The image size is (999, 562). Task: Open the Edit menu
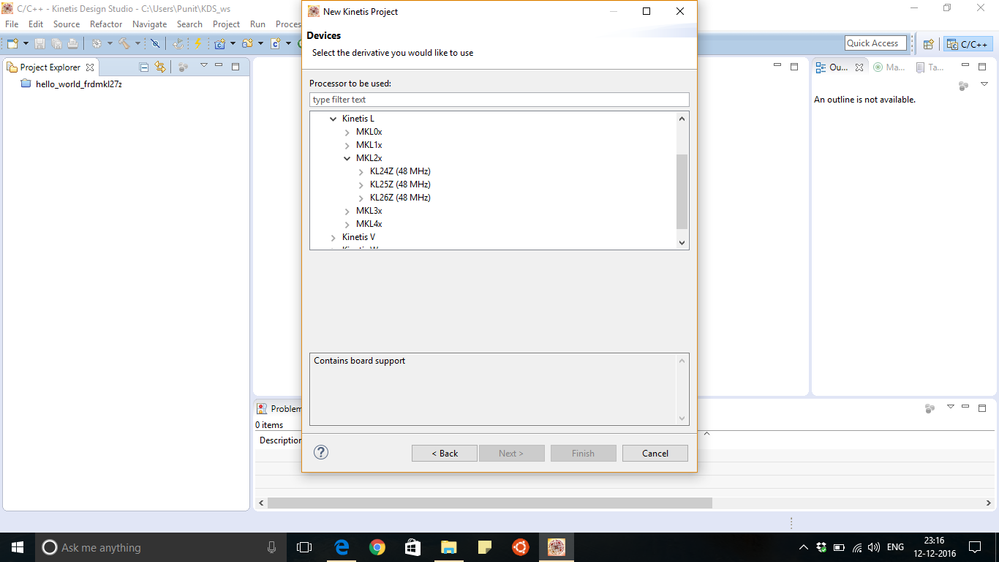coord(36,24)
